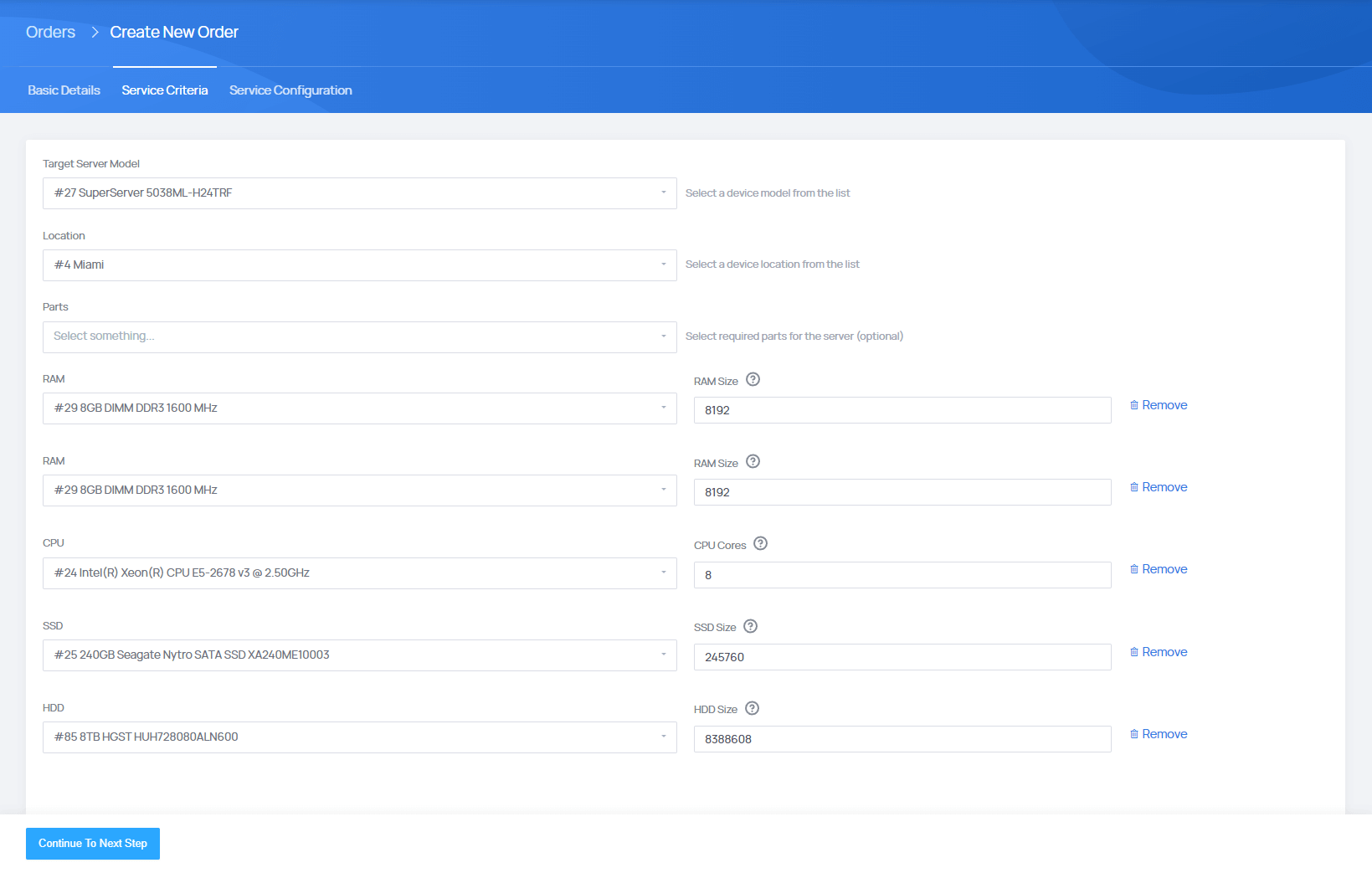Click the help icon beside SSD Size
Viewport: 1372px width, 873px height.
tap(750, 627)
